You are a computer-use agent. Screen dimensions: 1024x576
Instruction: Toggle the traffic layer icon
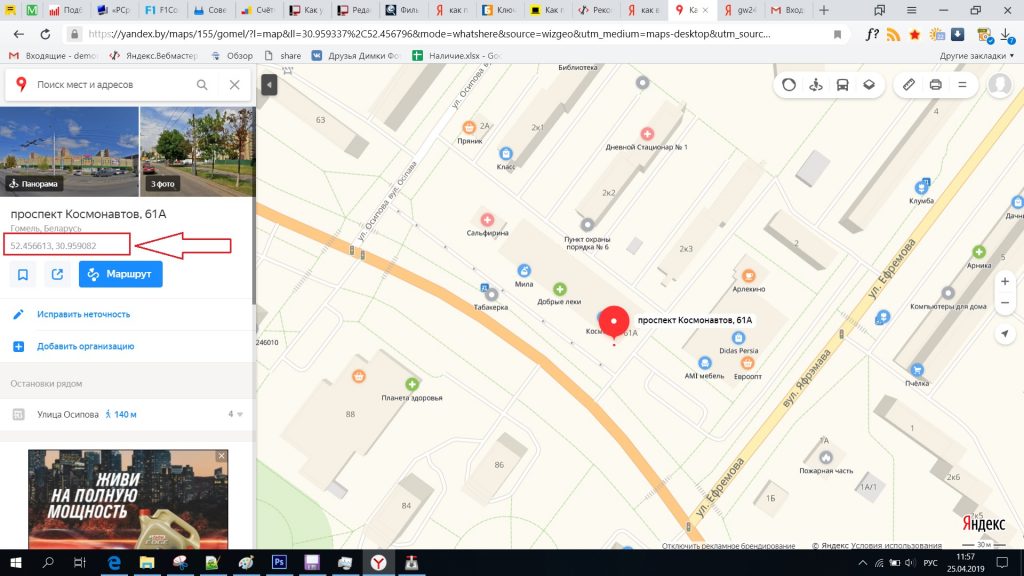pyautogui.click(x=789, y=85)
